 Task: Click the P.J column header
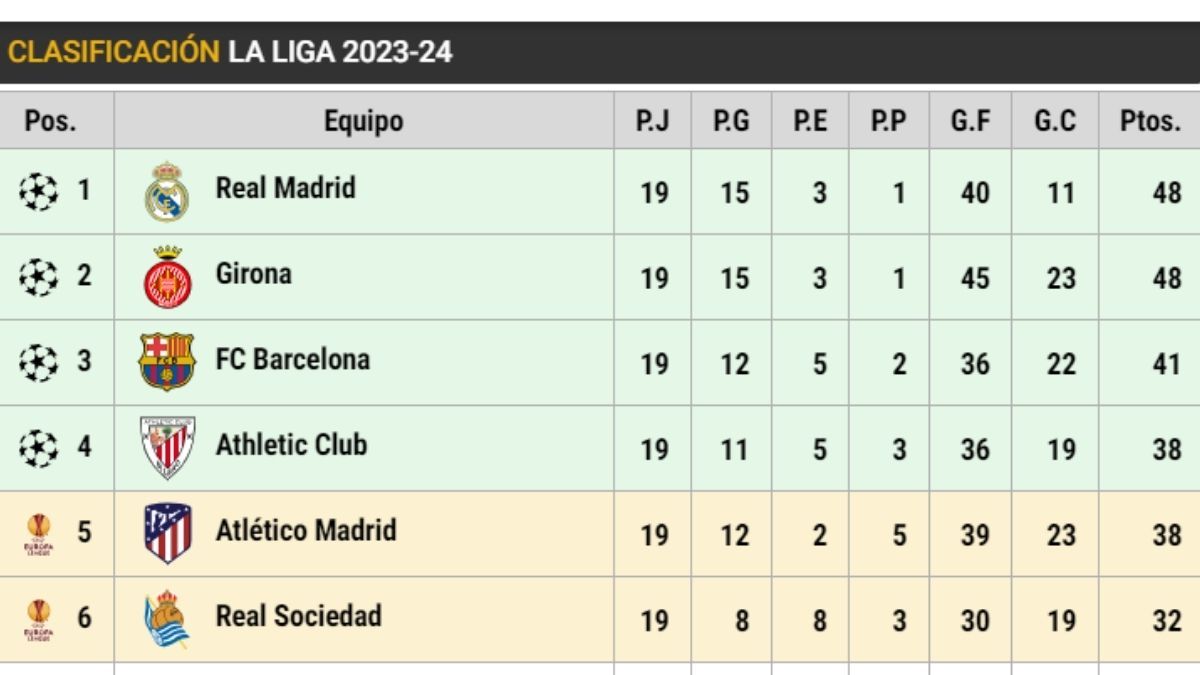pos(653,121)
